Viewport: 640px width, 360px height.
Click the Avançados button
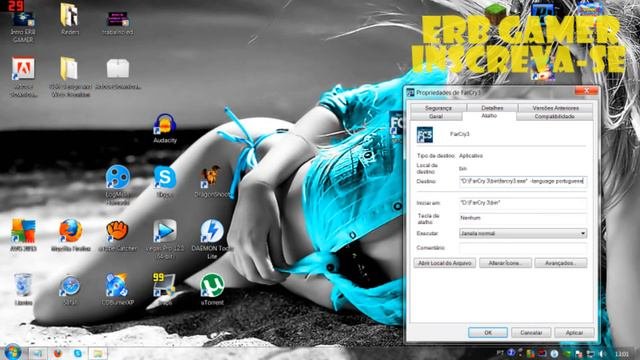pos(561,263)
